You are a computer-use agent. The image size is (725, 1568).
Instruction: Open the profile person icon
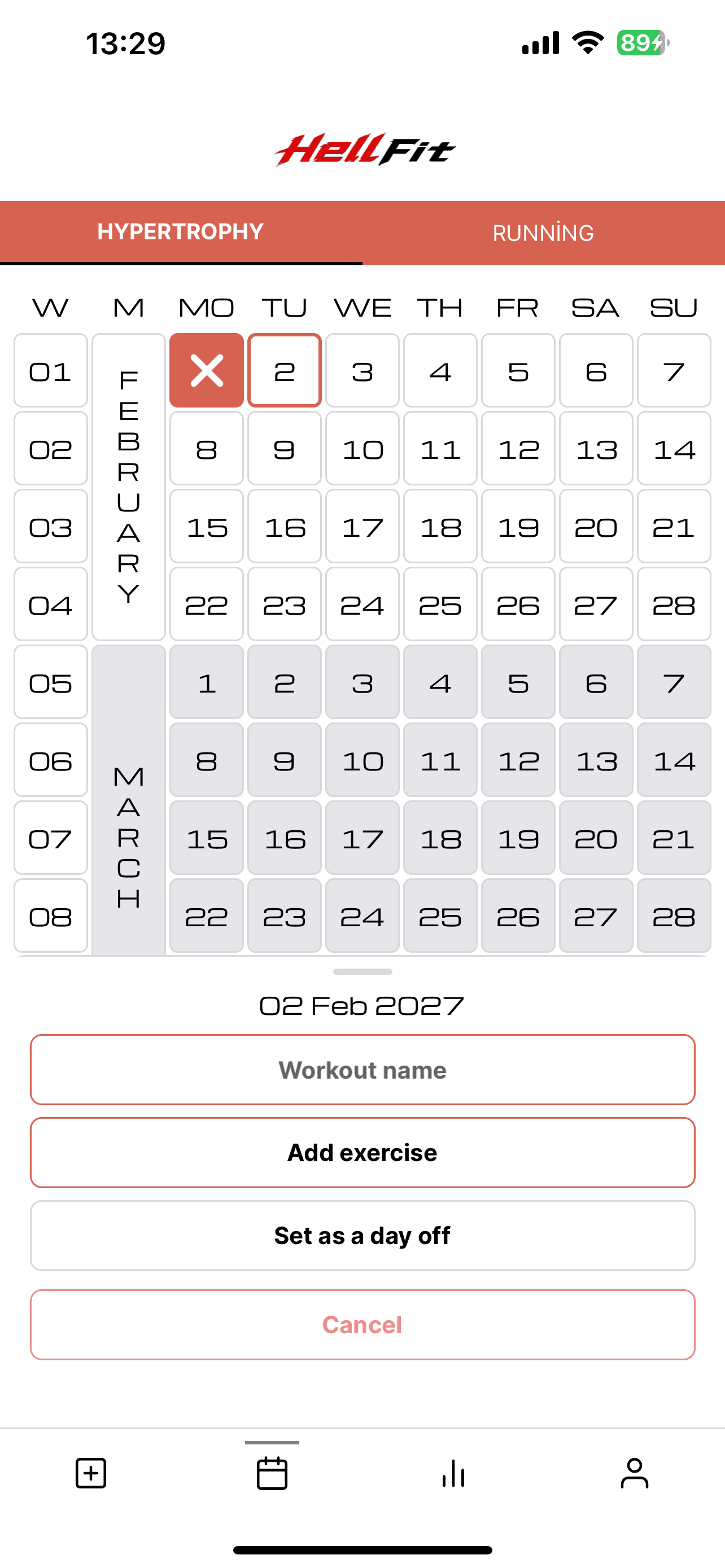tap(634, 1473)
